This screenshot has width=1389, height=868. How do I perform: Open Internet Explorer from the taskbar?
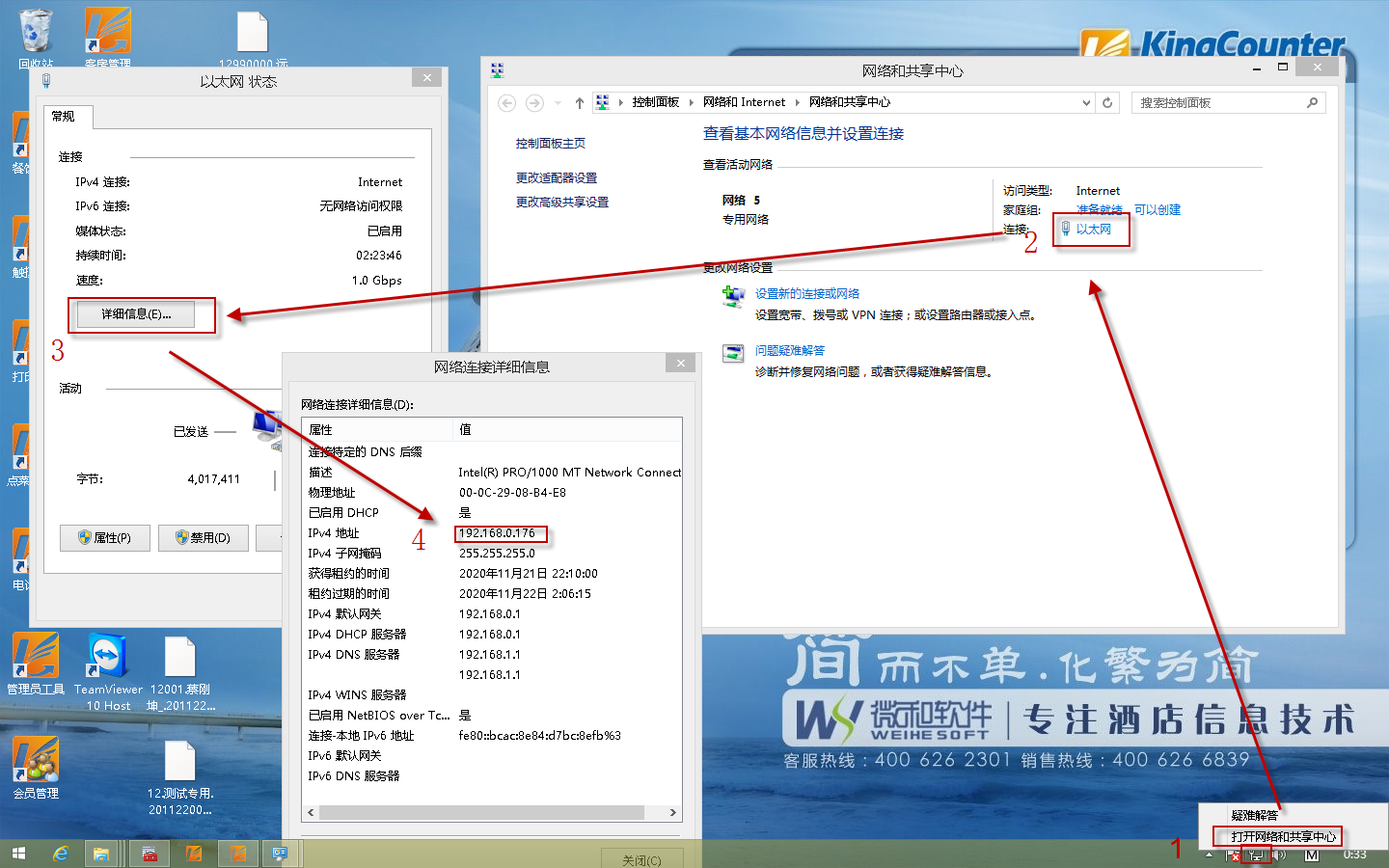click(x=61, y=854)
